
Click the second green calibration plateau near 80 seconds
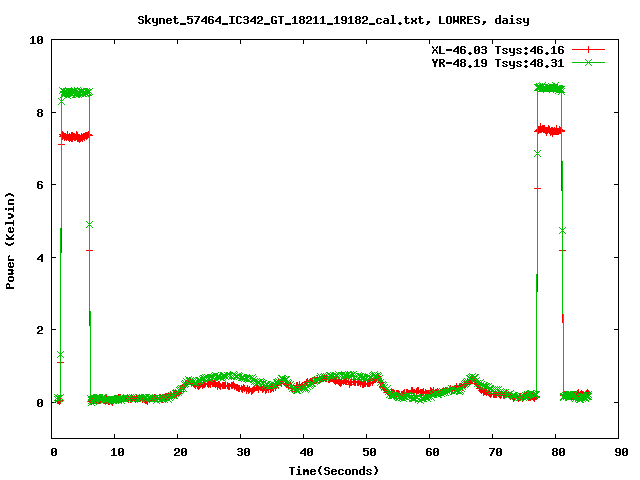click(x=549, y=88)
